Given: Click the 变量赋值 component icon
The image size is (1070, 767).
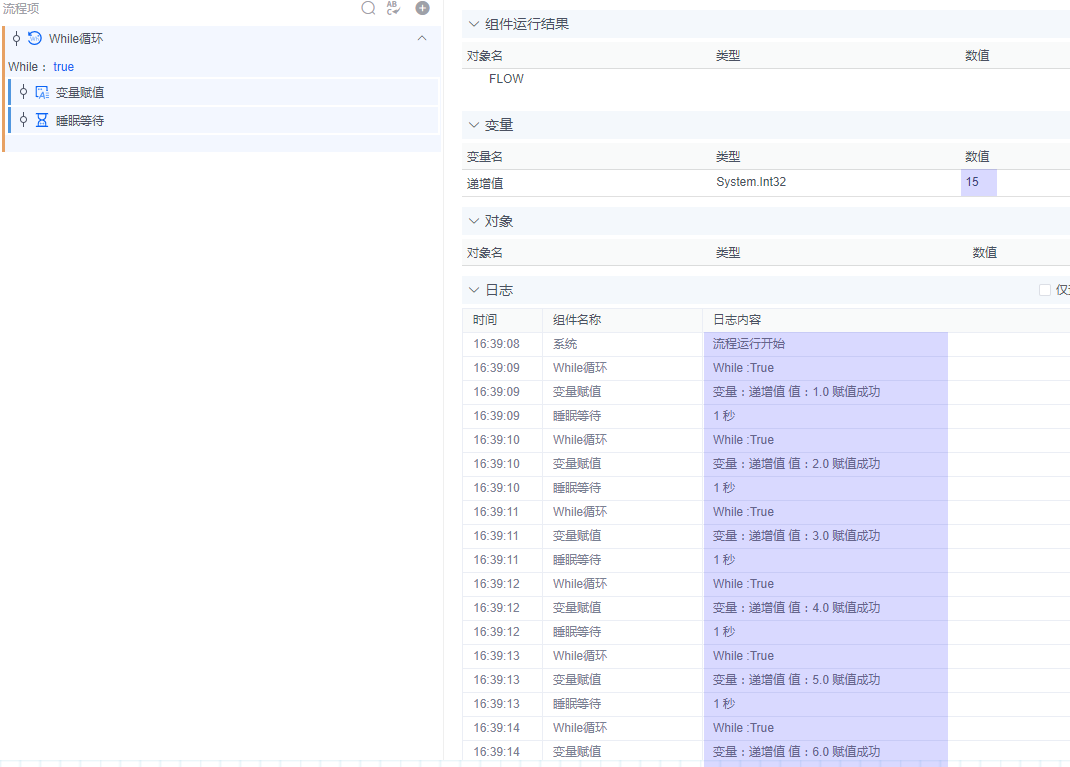Looking at the screenshot, I should point(40,91).
